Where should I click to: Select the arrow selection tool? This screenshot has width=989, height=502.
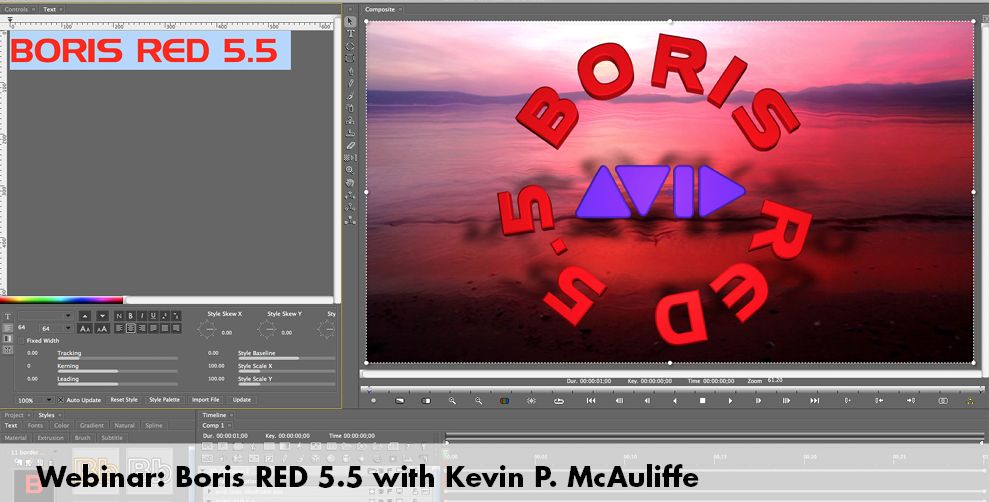(x=350, y=21)
